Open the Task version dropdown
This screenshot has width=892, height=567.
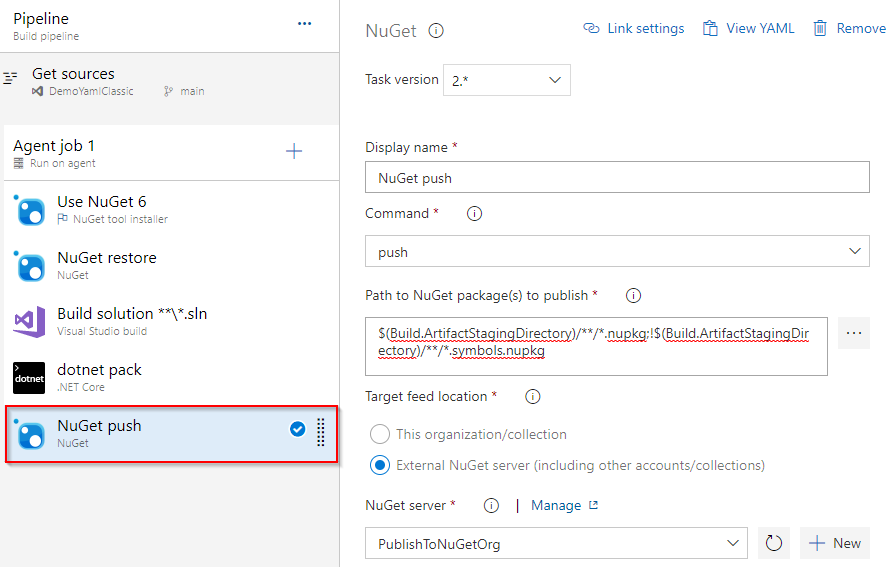[x=506, y=80]
